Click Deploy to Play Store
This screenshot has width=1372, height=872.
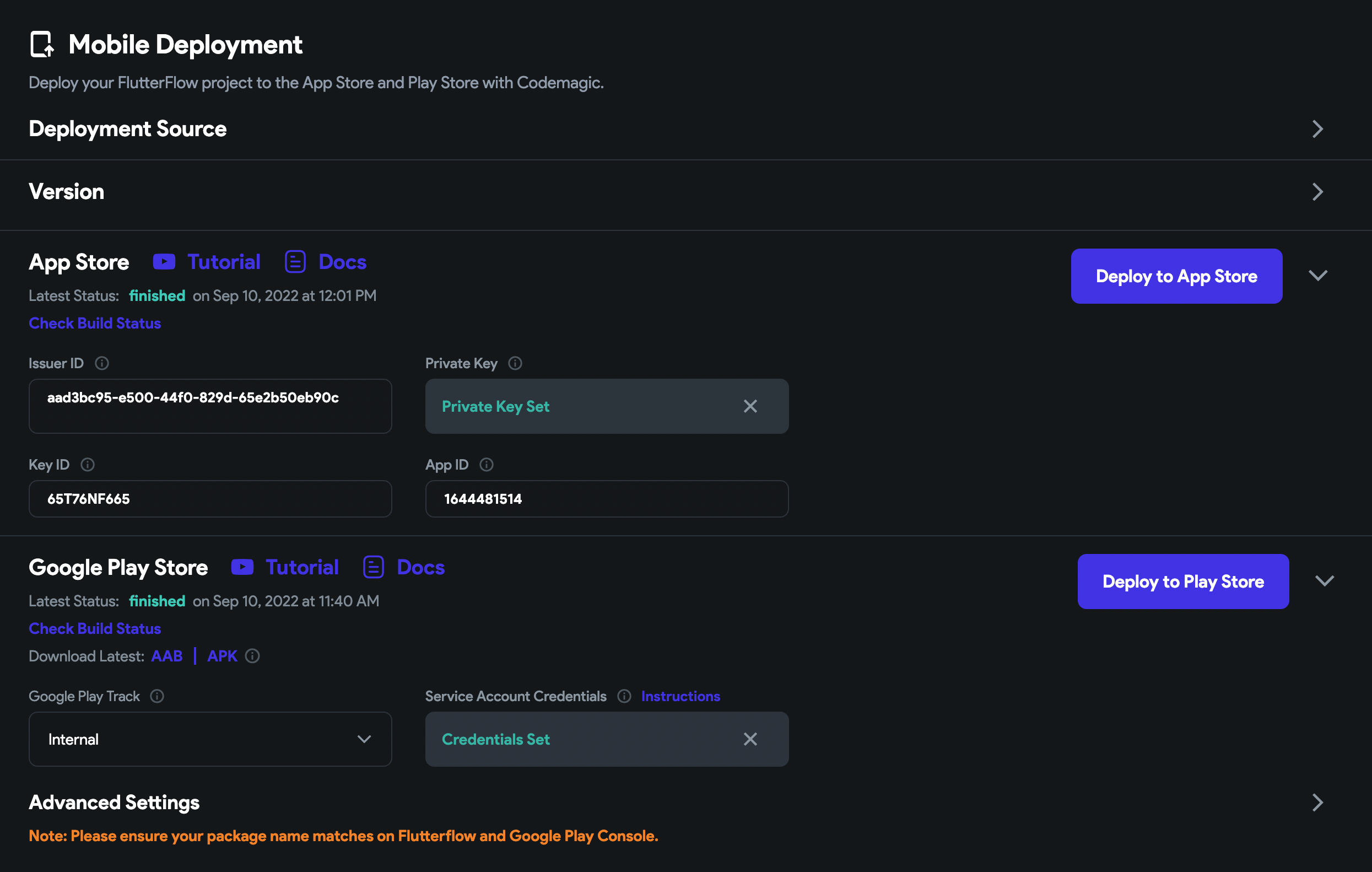[x=1183, y=582]
